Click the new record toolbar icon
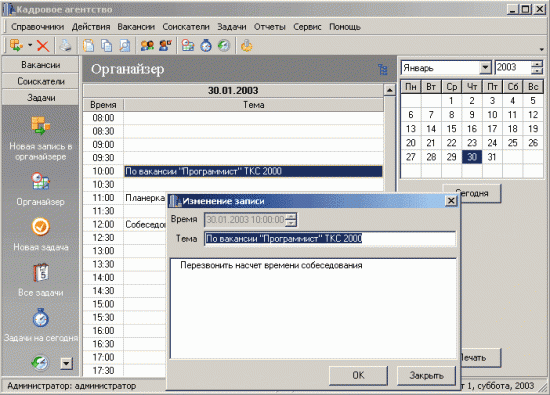 16,45
